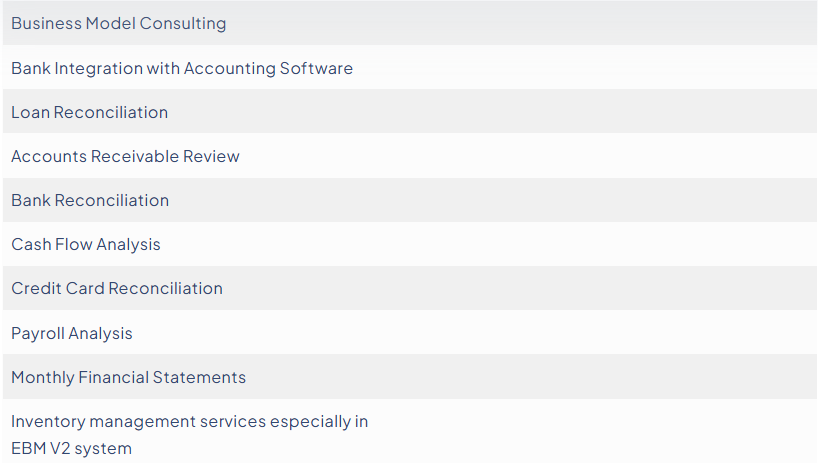This screenshot has height=463, width=818.
Task: Click the words Accounting Software
Action: pyautogui.click(x=268, y=69)
